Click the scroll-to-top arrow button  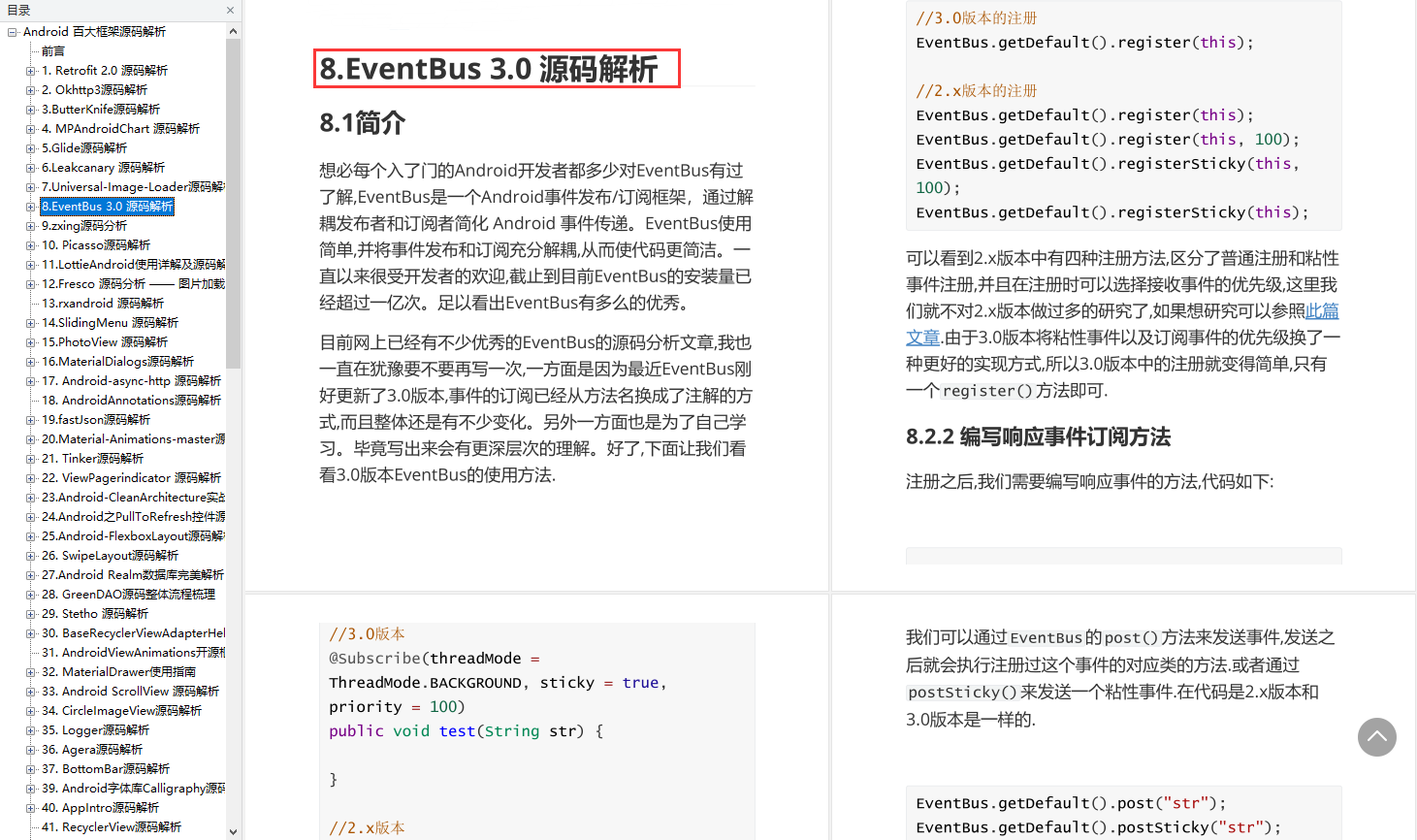(1376, 737)
